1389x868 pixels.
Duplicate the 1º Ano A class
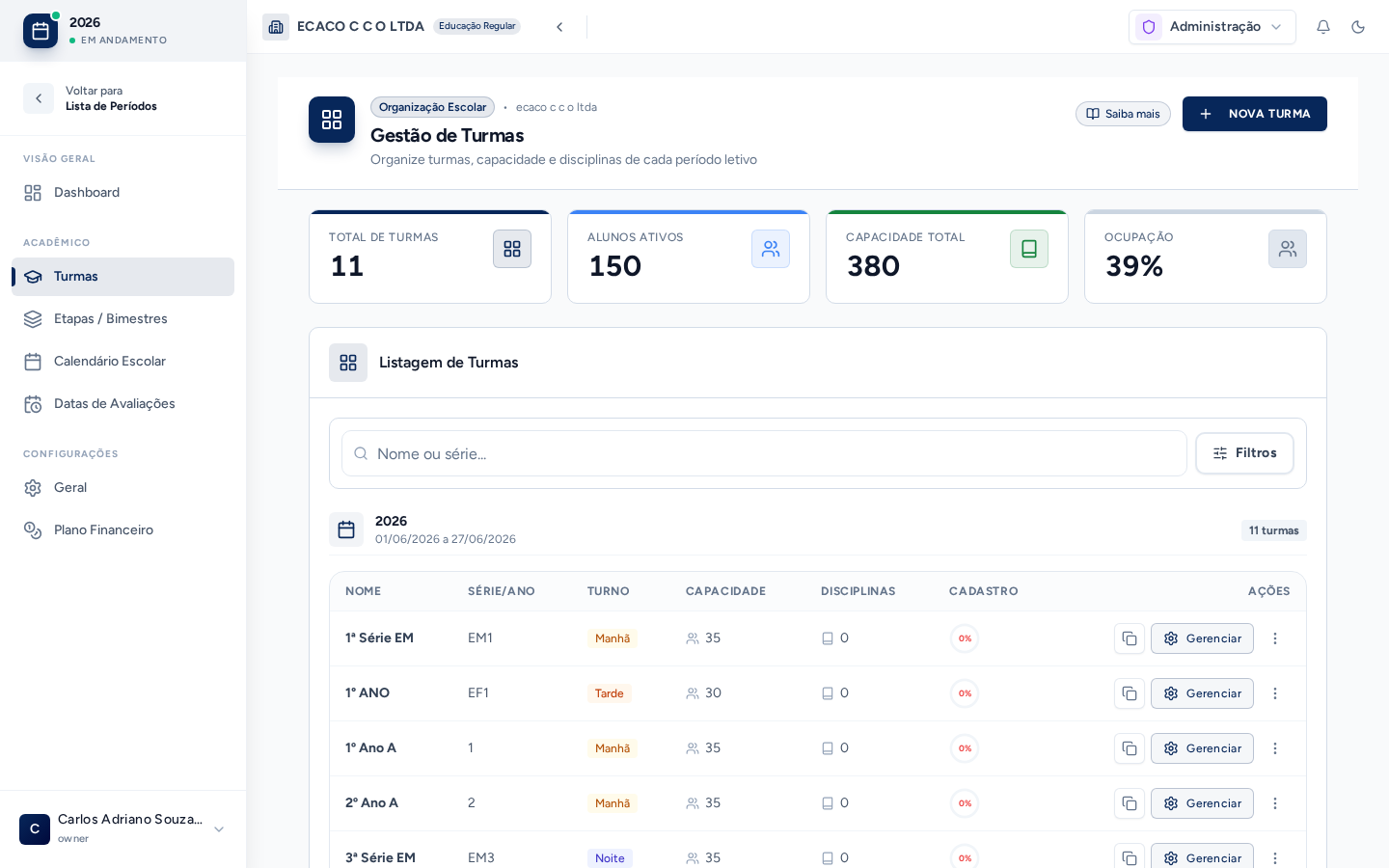click(x=1130, y=748)
